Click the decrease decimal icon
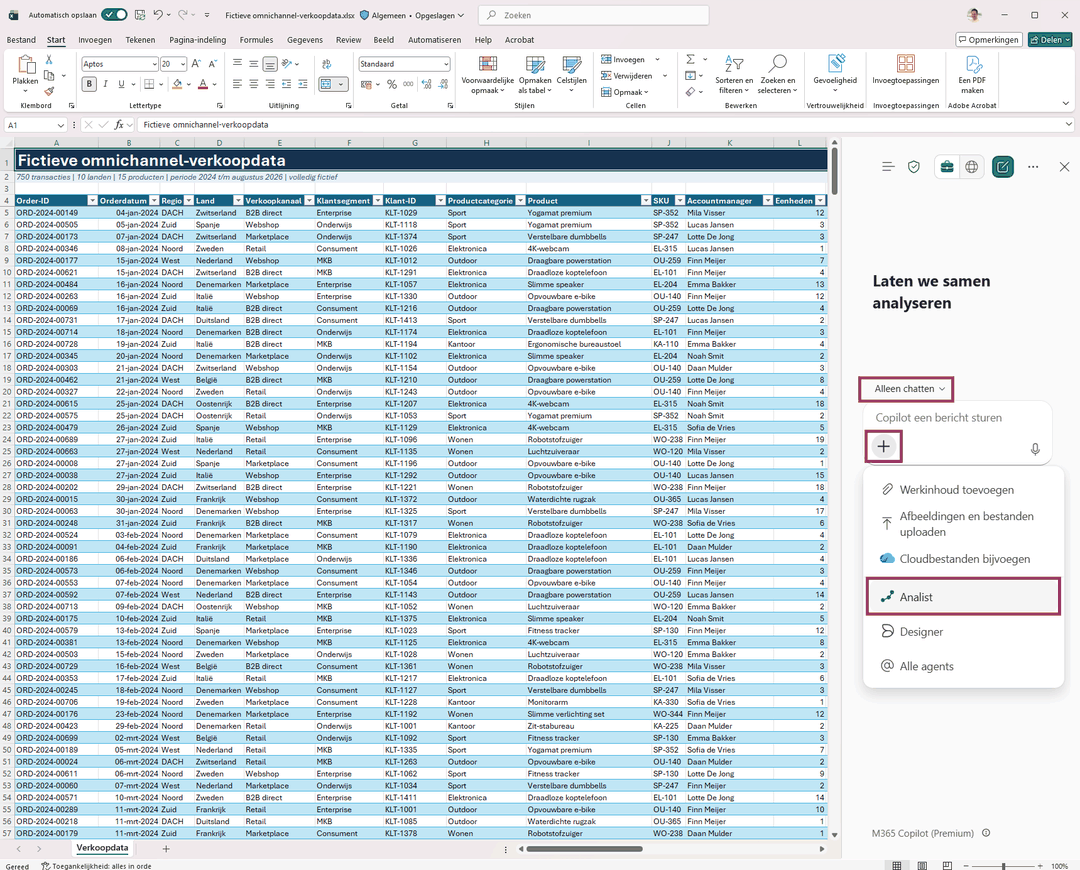Viewport: 1080px width, 870px height. [444, 84]
